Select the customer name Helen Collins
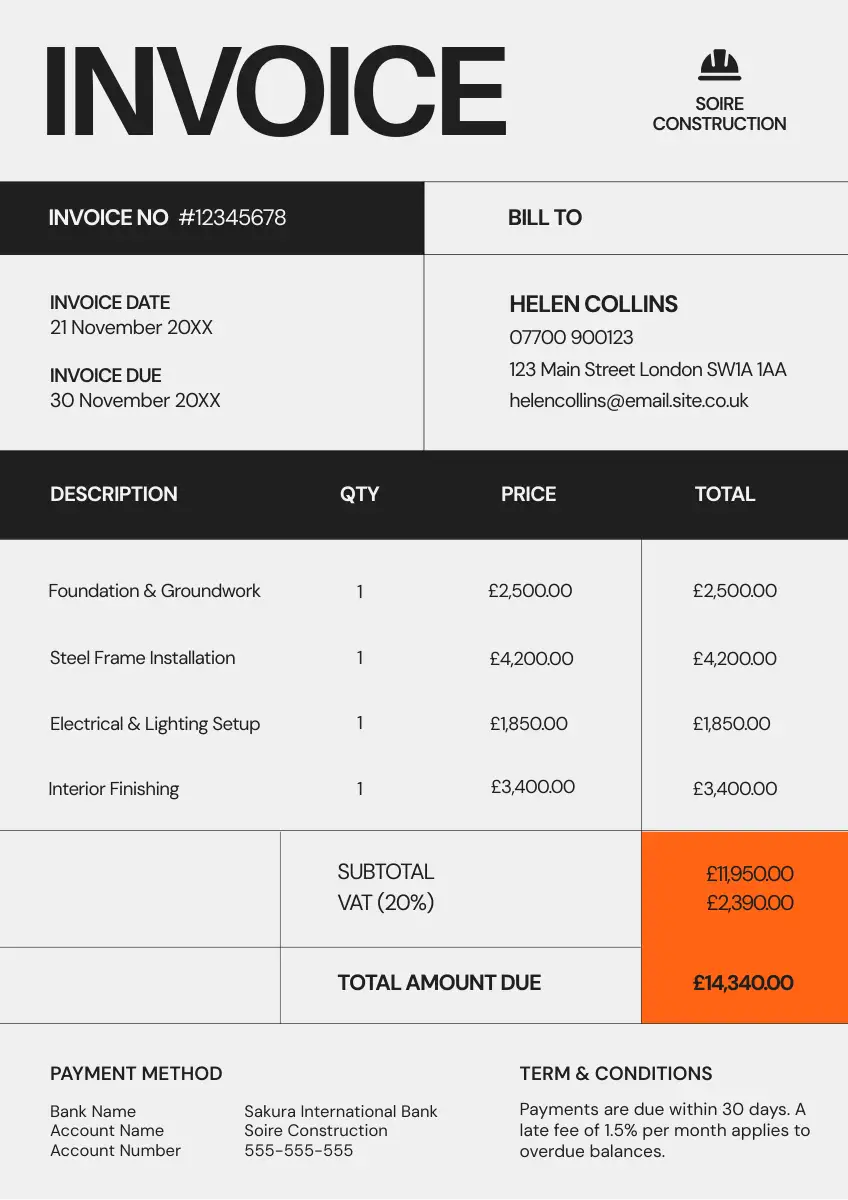The height and width of the screenshot is (1200, 848). tap(593, 305)
